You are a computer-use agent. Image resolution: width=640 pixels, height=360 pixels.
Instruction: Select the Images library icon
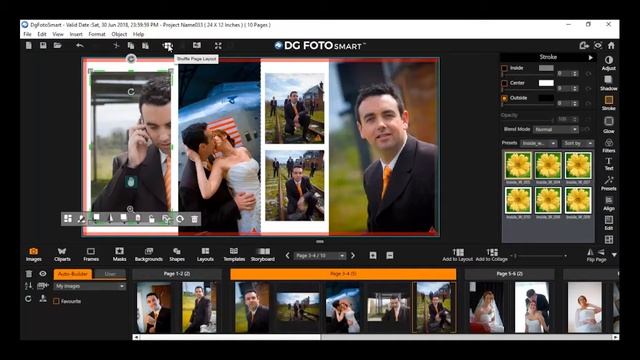(x=33, y=254)
